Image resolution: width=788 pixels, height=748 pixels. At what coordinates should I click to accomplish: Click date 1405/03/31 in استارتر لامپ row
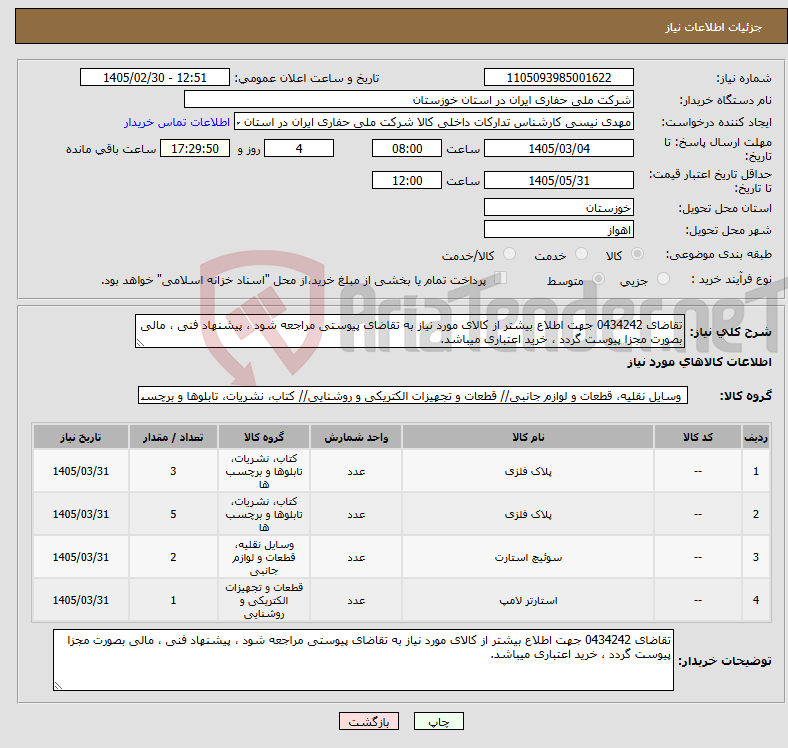coord(81,600)
